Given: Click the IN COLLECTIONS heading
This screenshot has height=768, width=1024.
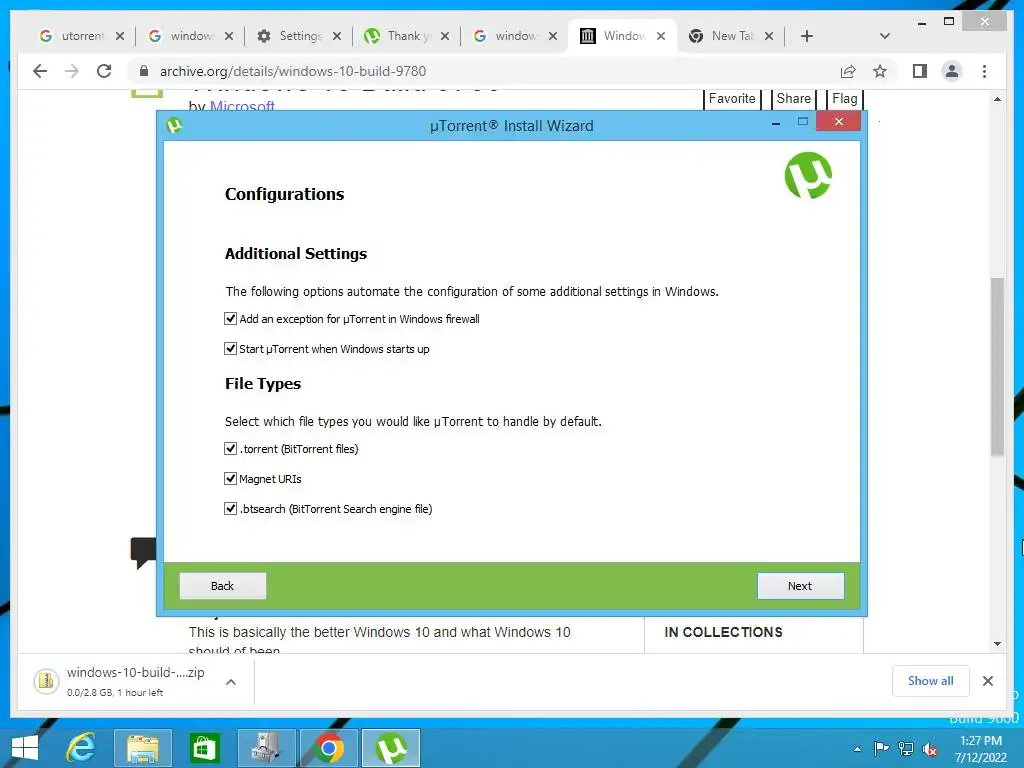Looking at the screenshot, I should (x=723, y=632).
